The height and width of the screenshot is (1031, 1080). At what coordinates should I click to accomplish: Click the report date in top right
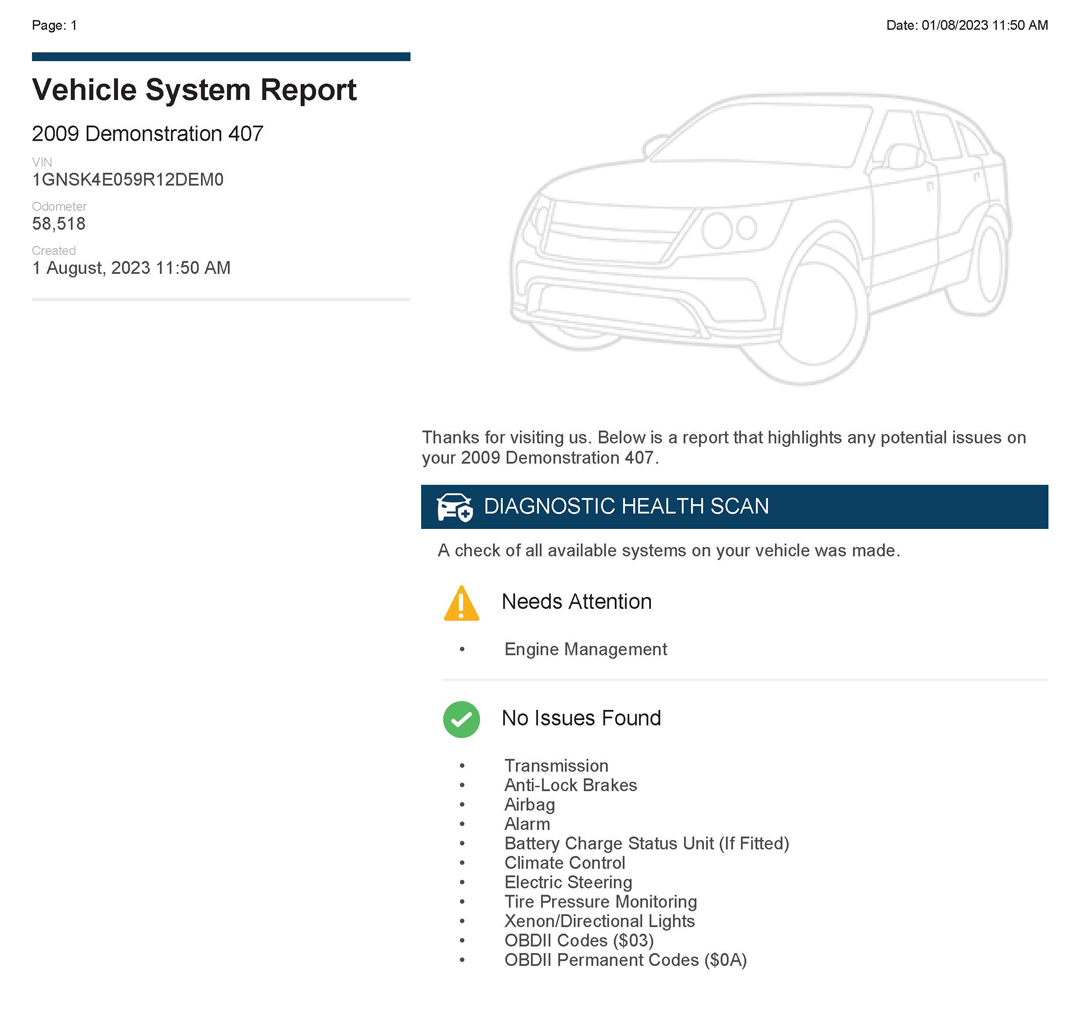[966, 25]
